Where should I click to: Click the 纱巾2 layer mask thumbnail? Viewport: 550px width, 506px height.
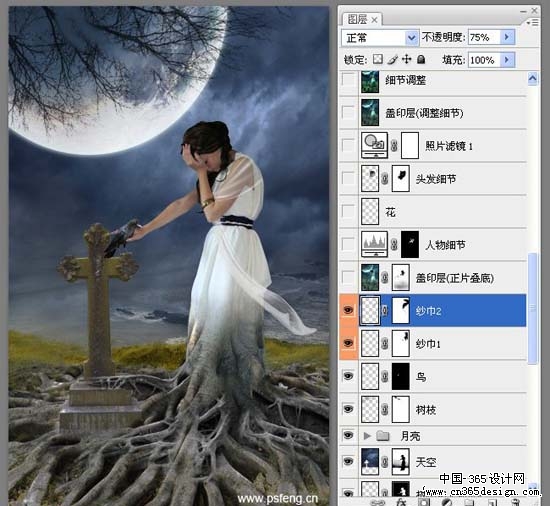tap(401, 310)
